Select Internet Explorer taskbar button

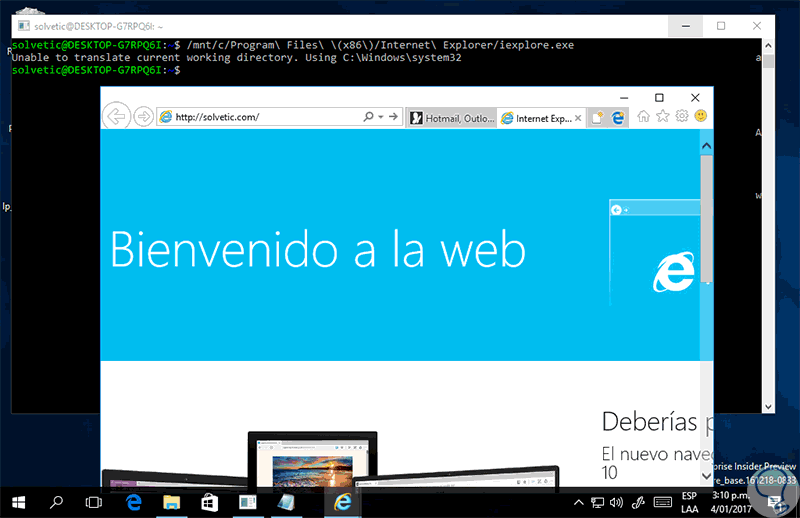[343, 503]
